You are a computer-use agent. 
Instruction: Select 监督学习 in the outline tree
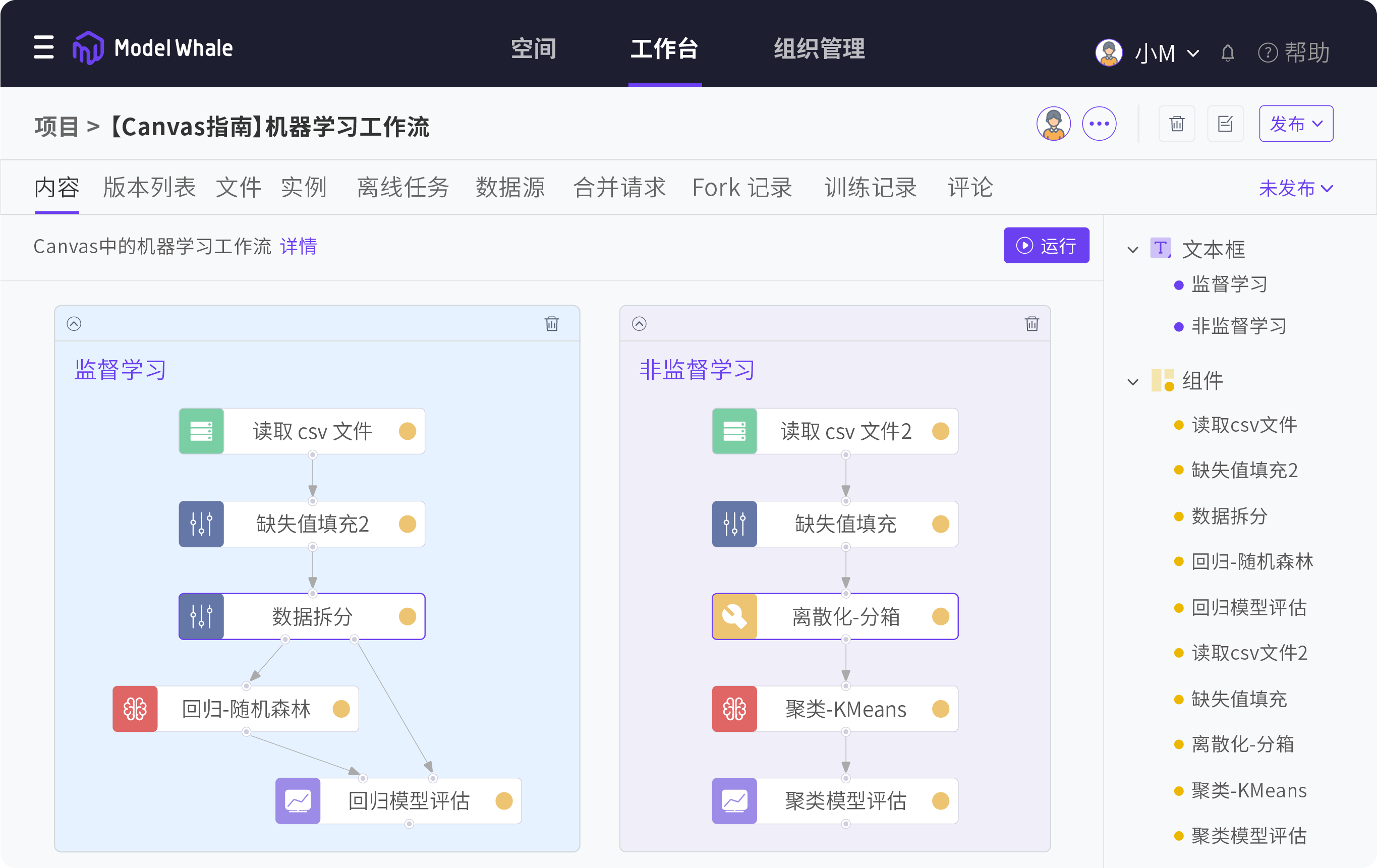tap(1230, 284)
